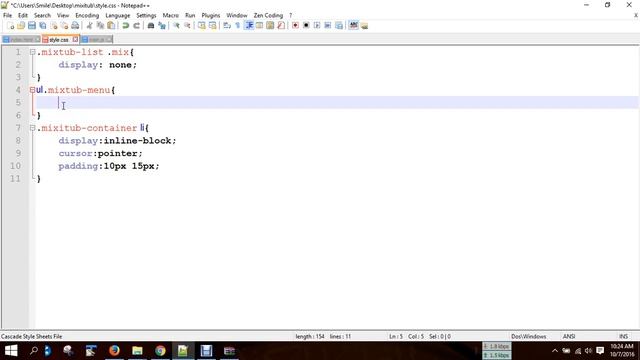640x360 pixels.
Task: Save the current file via toolbar Save icon
Action: 32,26
